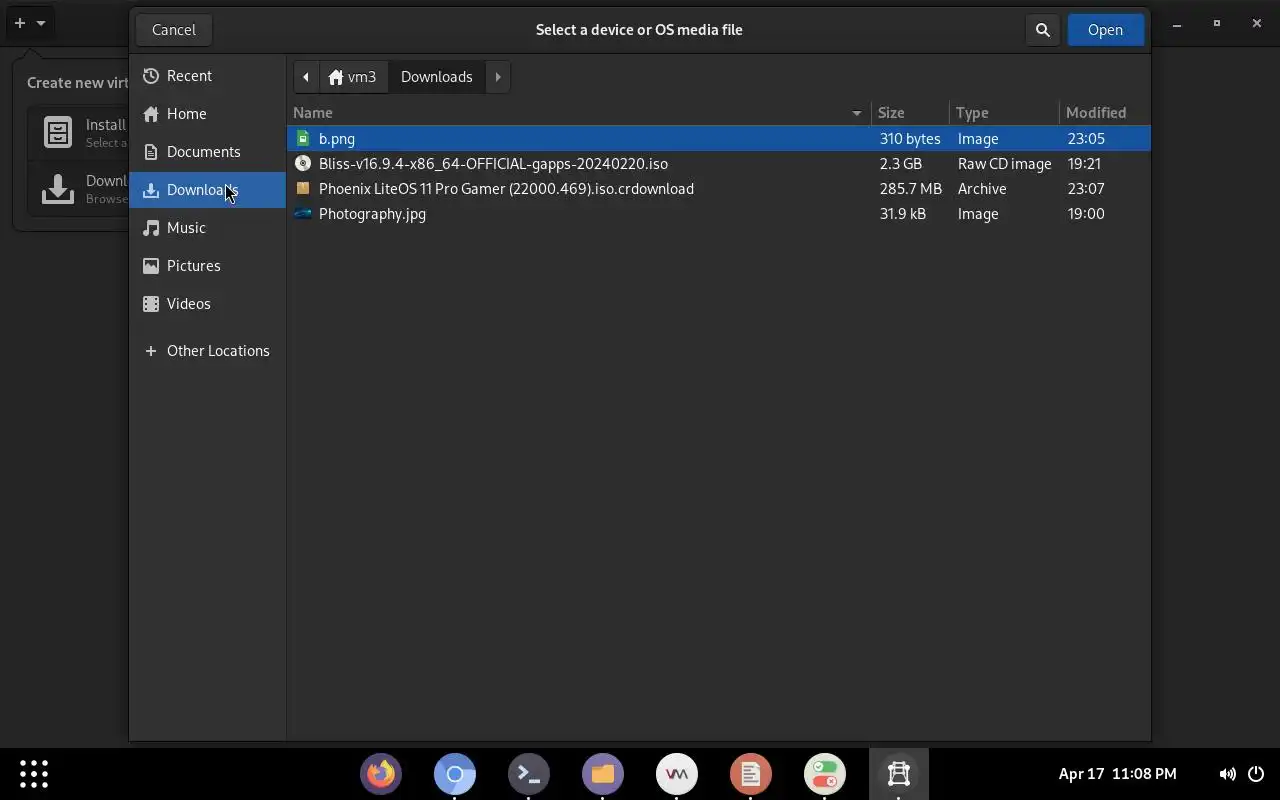Select the Phoenix LiteOS crdownload file
Viewport: 1280px width, 800px height.
click(x=719, y=189)
